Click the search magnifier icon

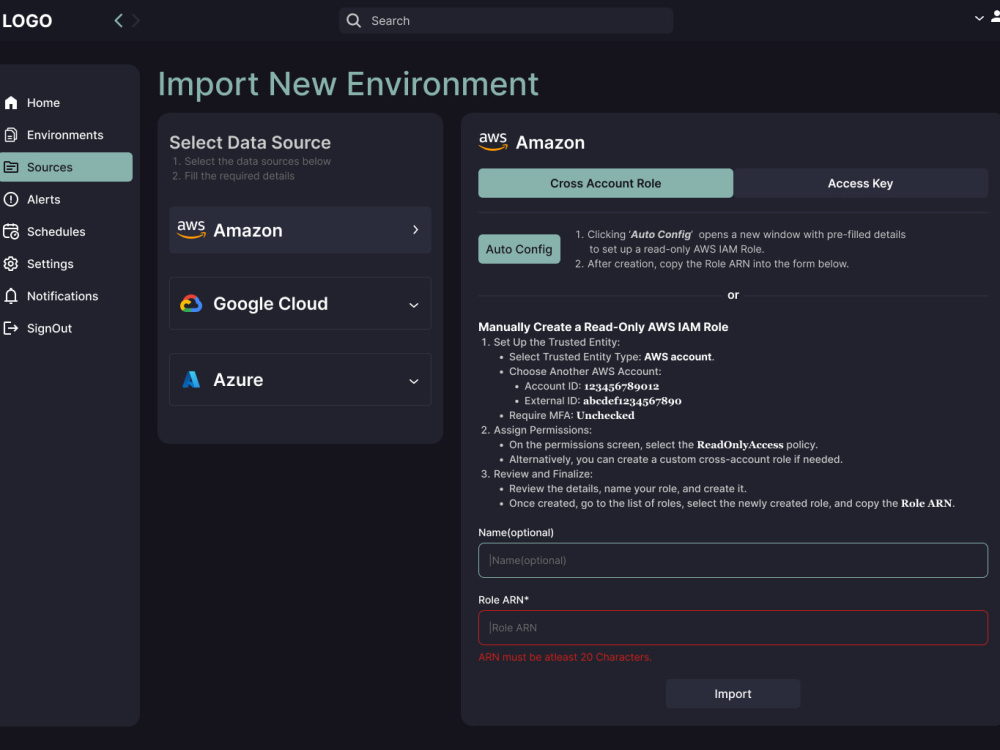coord(353,20)
